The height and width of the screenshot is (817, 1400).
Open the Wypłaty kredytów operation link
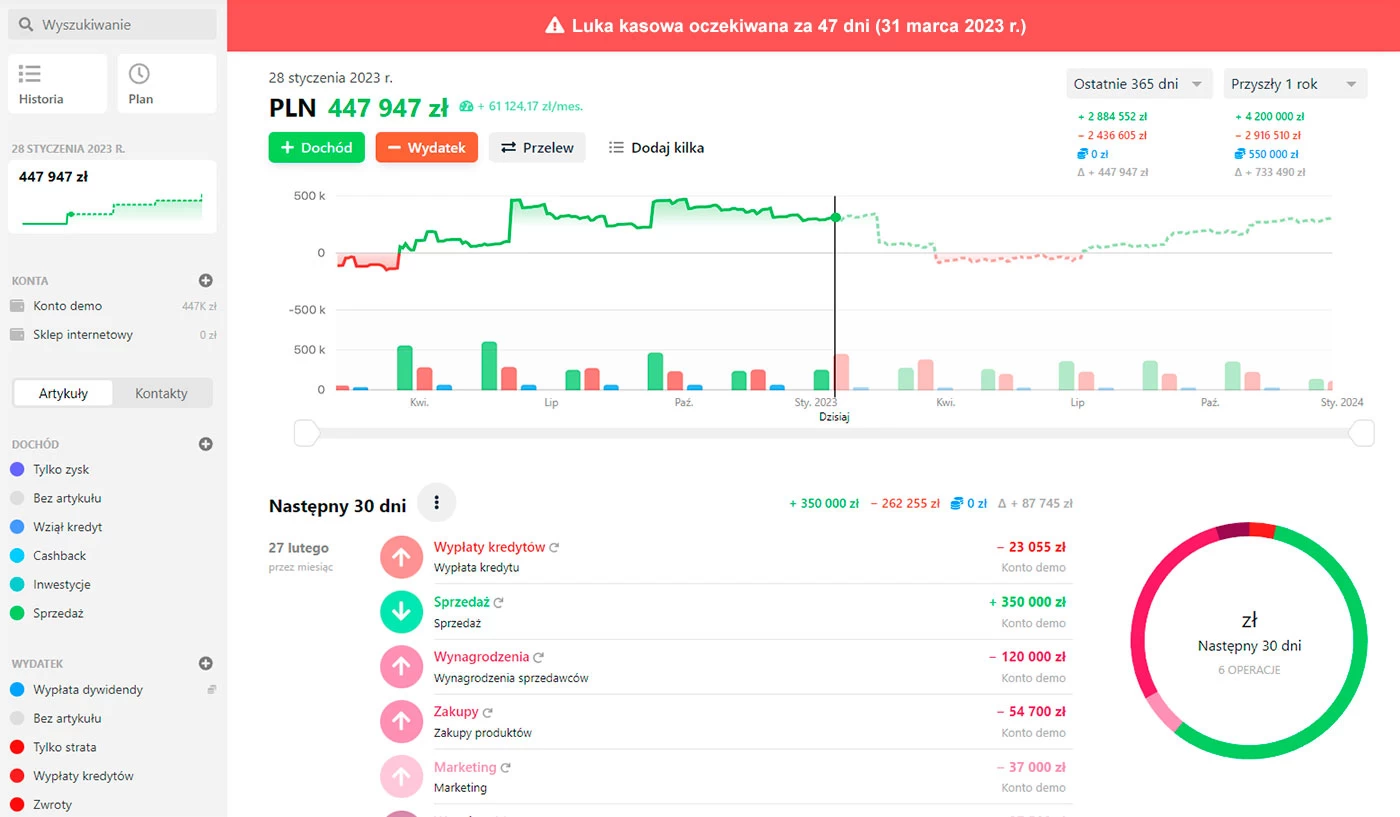coord(489,547)
